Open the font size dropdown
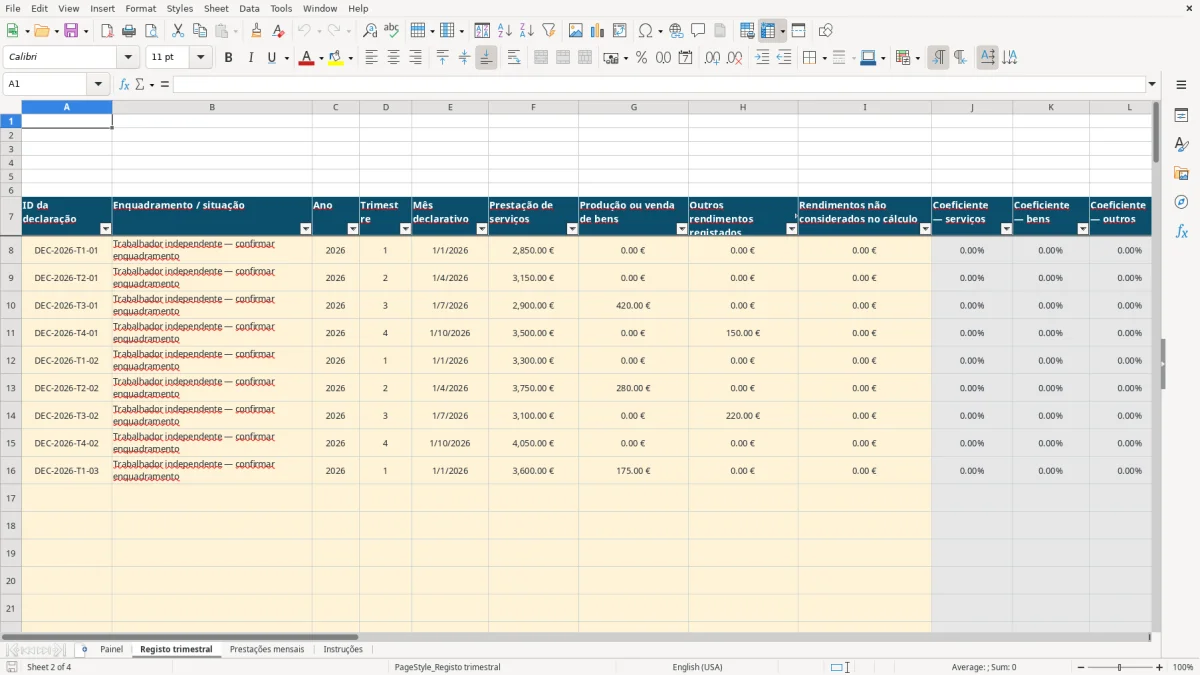Viewport: 1200px width, 675px height. (x=201, y=58)
